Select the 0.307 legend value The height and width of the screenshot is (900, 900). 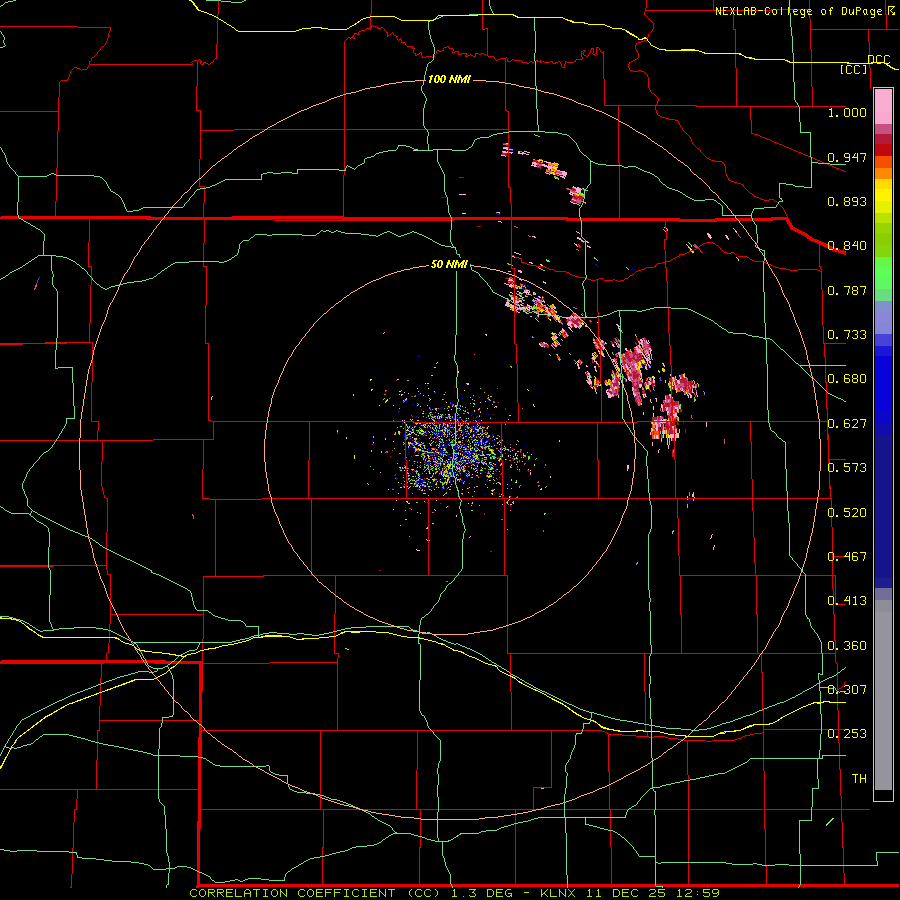point(847,690)
